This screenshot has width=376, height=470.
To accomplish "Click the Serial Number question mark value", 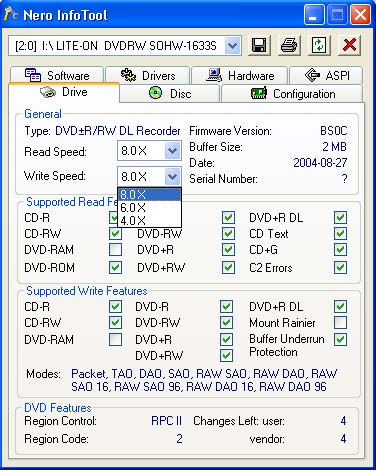I will coord(344,179).
